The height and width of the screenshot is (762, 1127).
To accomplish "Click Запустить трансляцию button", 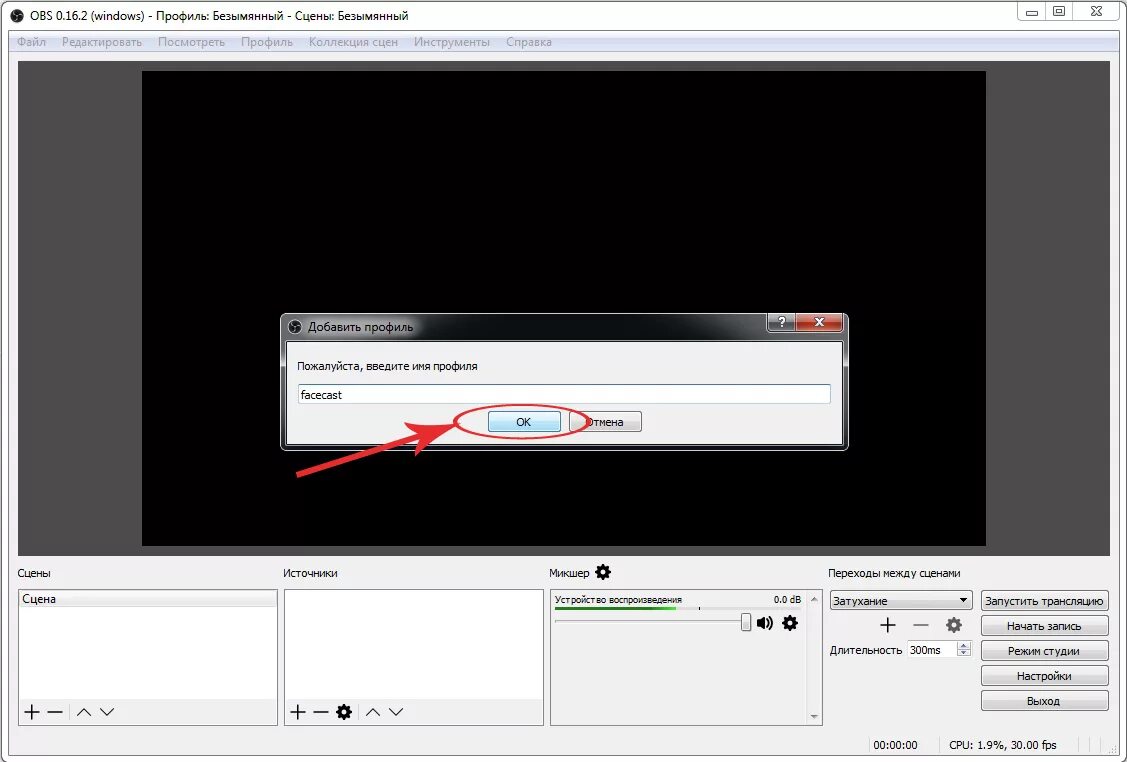I will (1044, 601).
